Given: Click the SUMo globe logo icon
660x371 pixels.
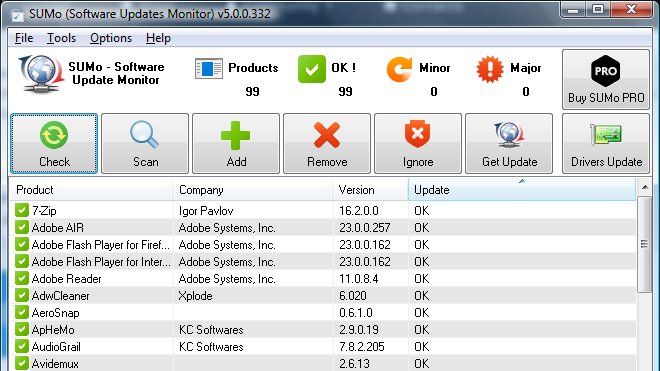Looking at the screenshot, I should tap(40, 74).
